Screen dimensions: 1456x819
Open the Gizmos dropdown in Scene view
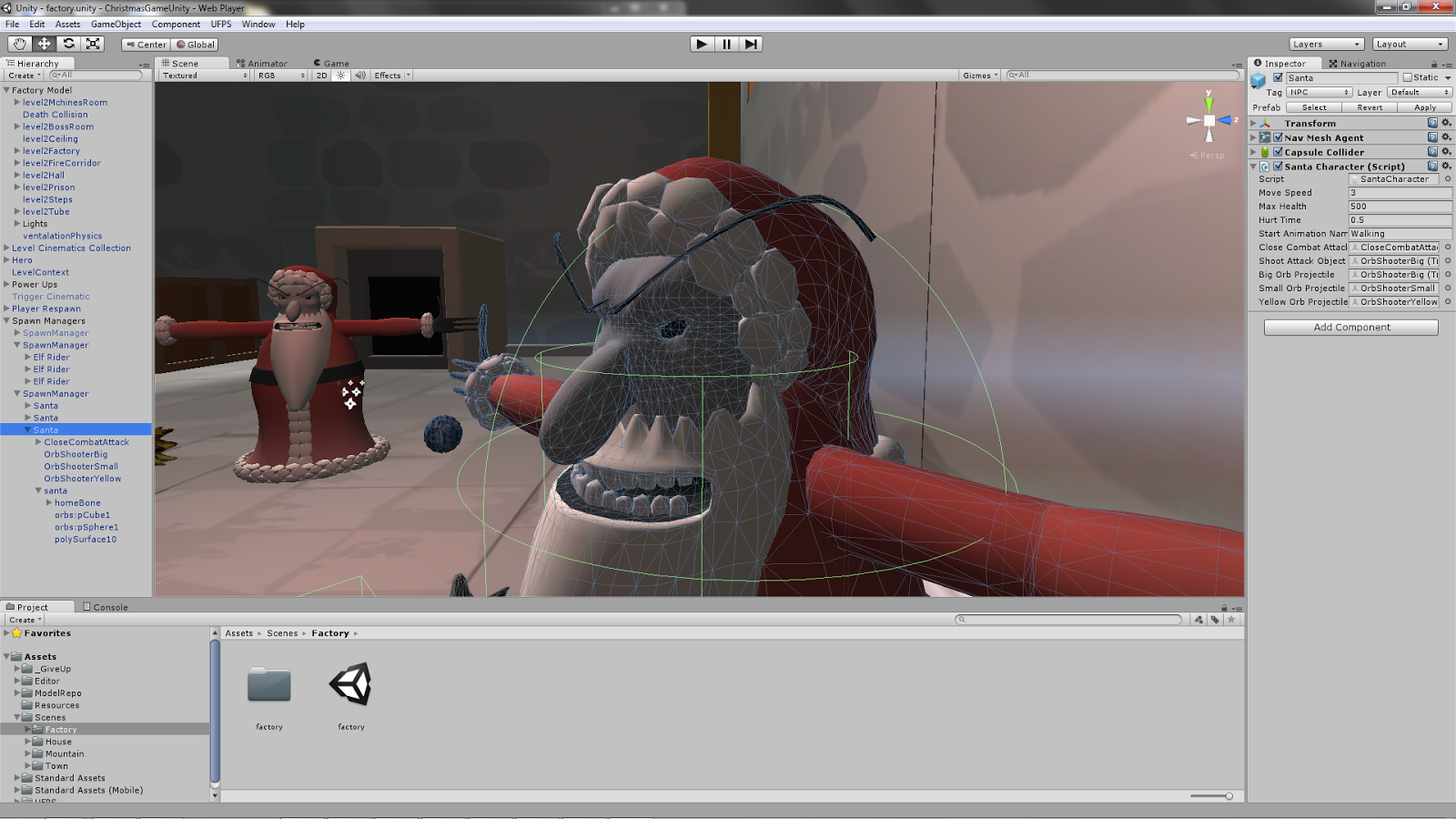coord(980,76)
